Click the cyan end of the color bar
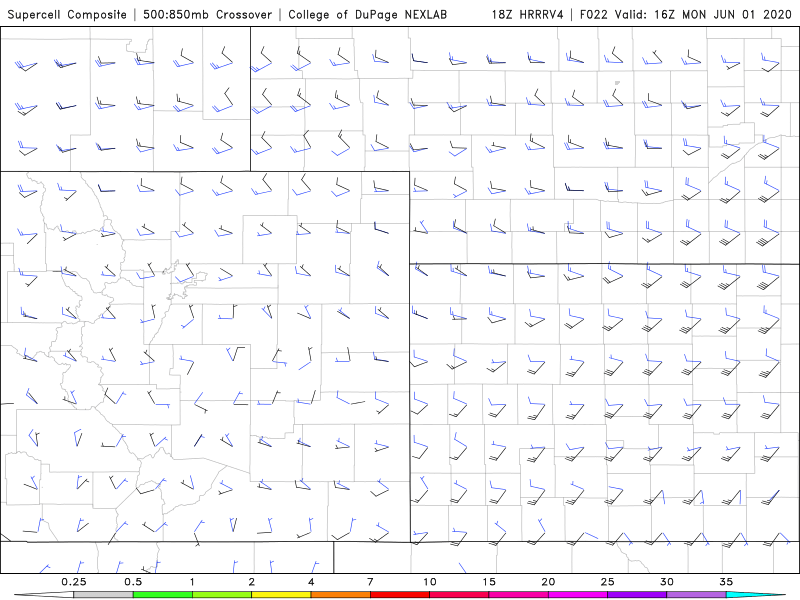This screenshot has height=600, width=800. point(755,595)
